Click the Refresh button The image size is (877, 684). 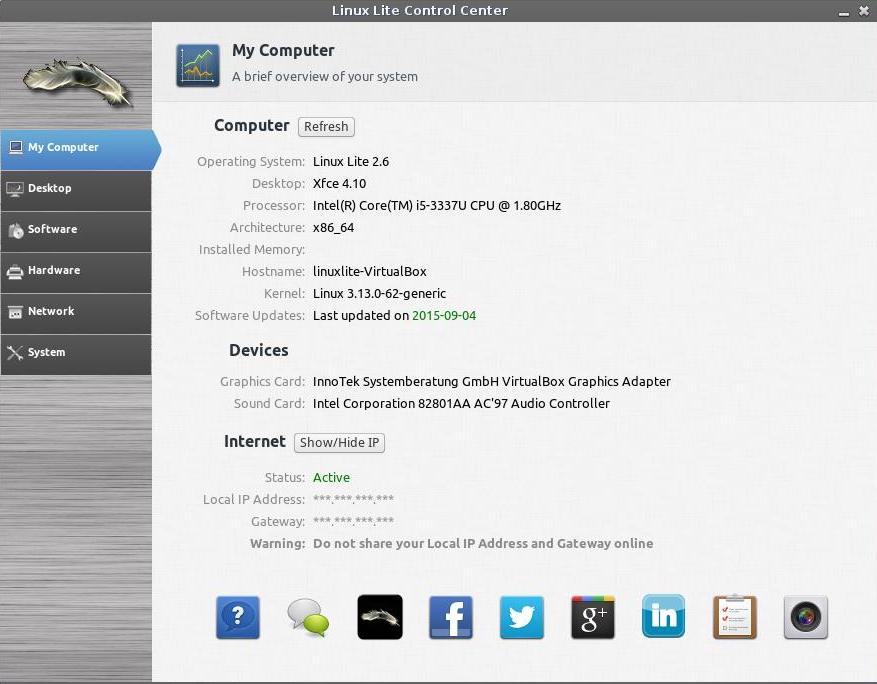[x=326, y=126]
